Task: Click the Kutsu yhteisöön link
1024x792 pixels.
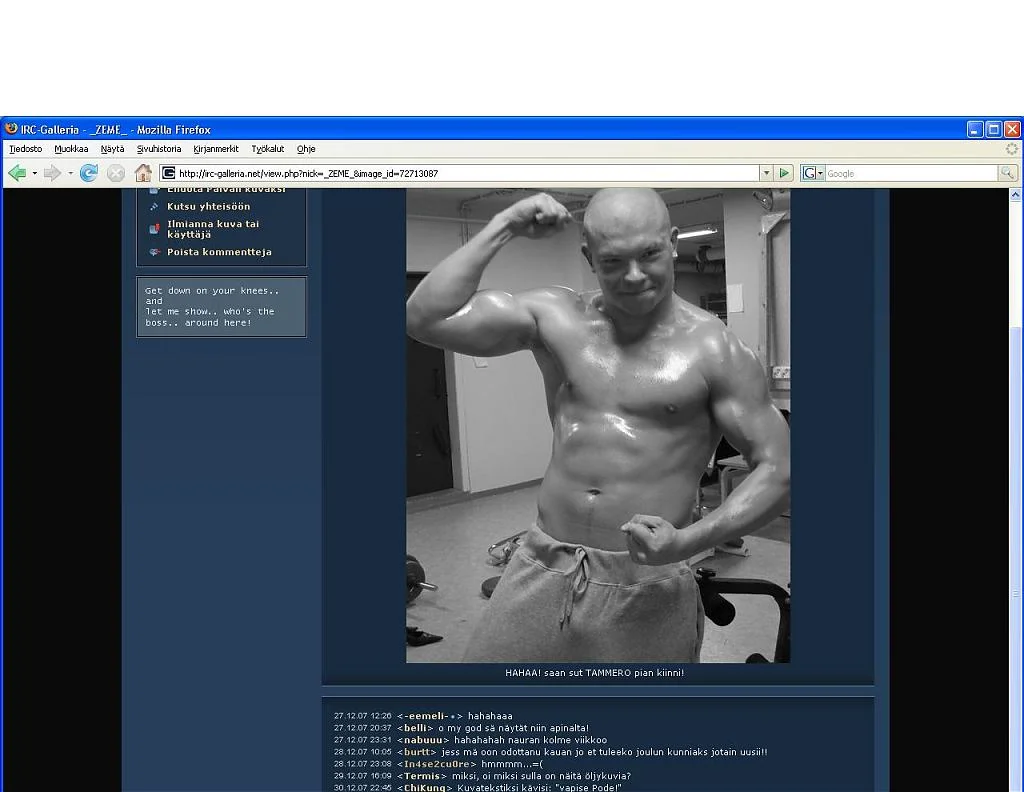Action: click(x=208, y=207)
